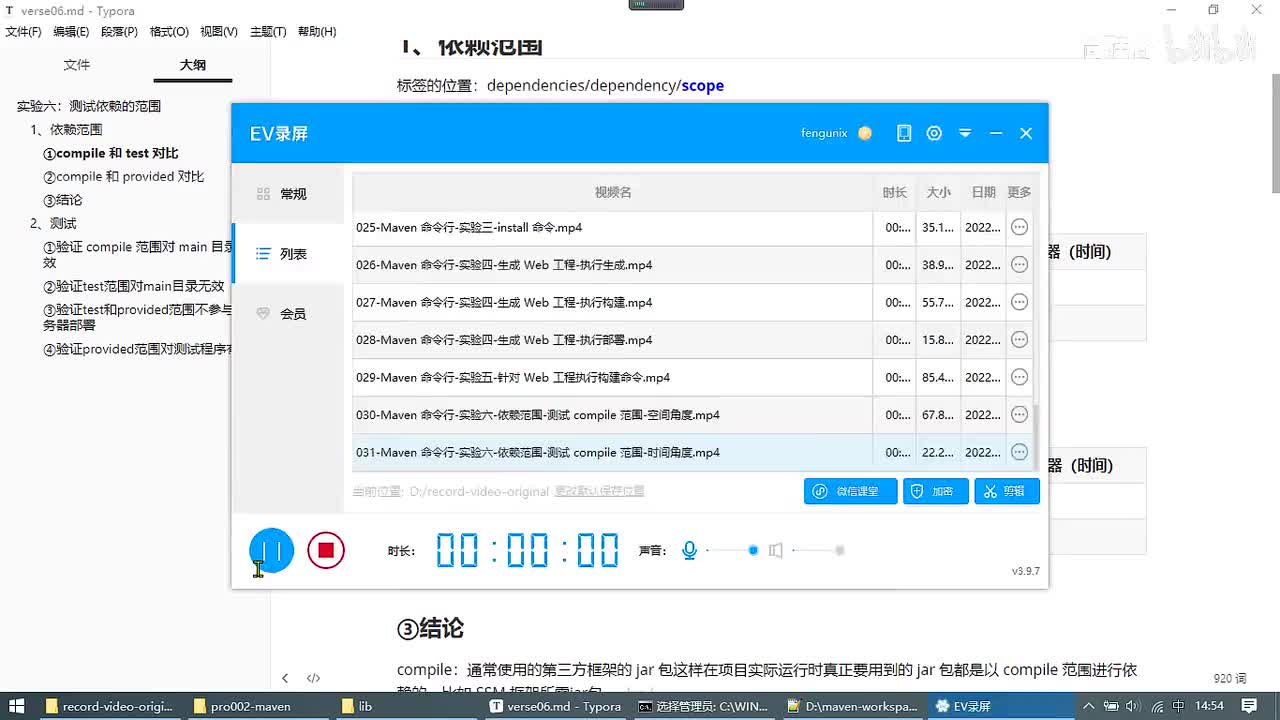
Task: Select the 026-Maven 执行生成.mp4 row
Action: [693, 265]
